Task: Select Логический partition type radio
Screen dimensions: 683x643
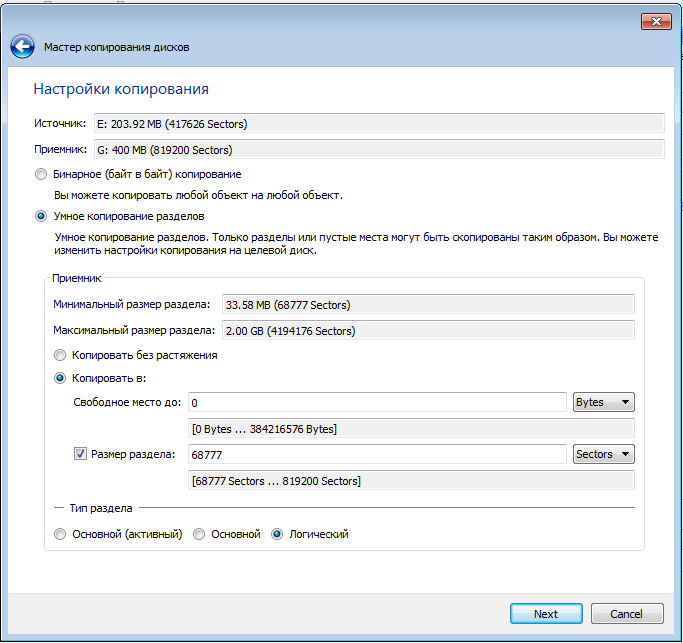Action: 277,534
